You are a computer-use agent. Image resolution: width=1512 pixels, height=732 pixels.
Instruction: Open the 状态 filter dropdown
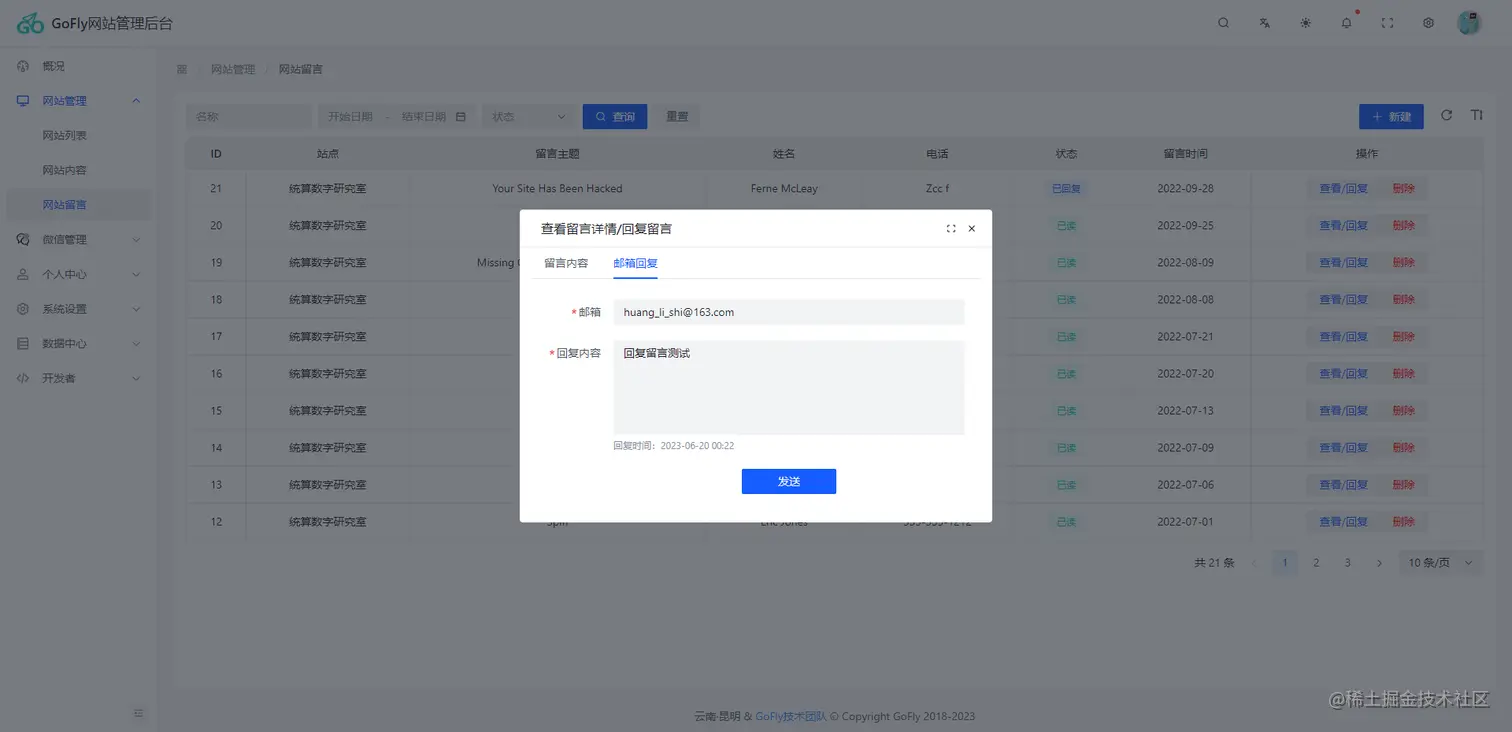click(x=529, y=117)
